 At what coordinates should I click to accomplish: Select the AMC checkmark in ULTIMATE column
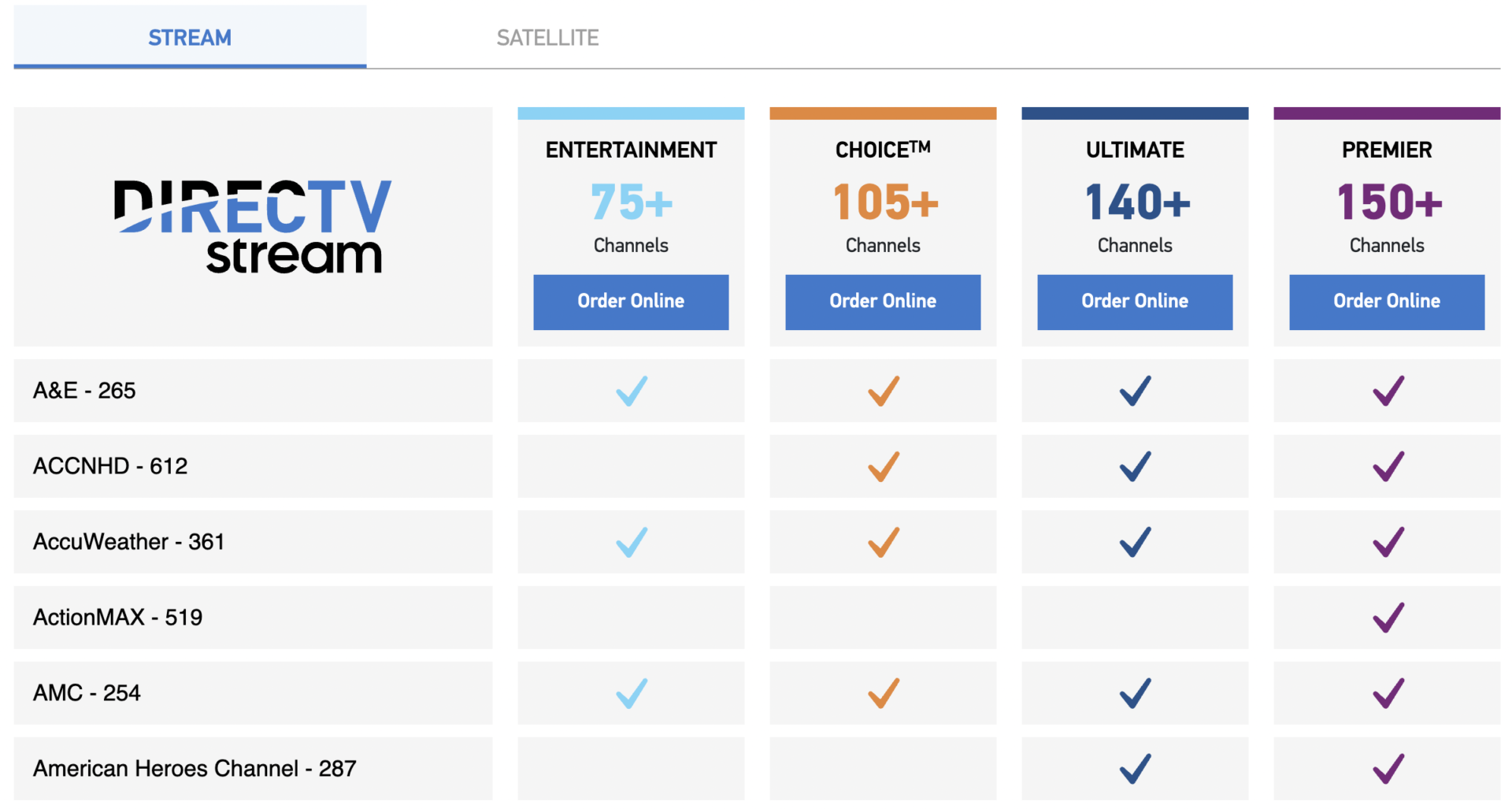(x=1134, y=693)
